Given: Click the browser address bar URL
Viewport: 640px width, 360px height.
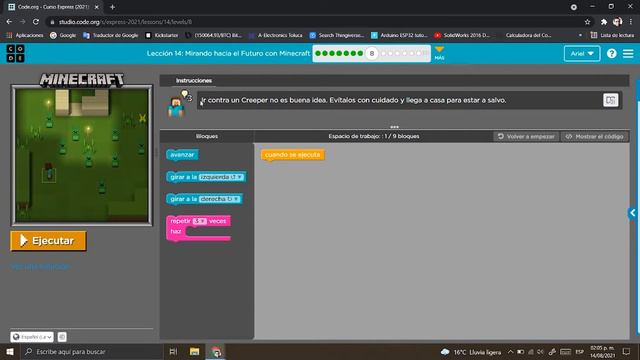Looking at the screenshot, I should coord(125,22).
